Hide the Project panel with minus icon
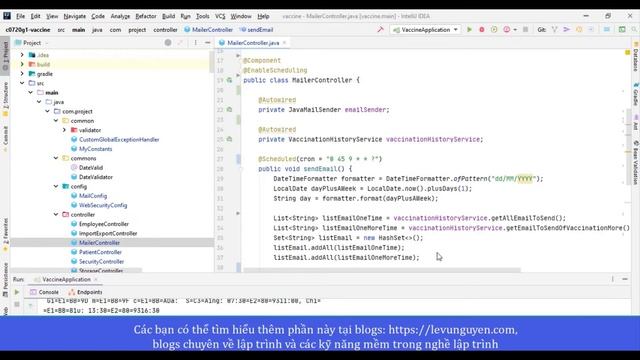The width and height of the screenshot is (640, 360). 207,42
